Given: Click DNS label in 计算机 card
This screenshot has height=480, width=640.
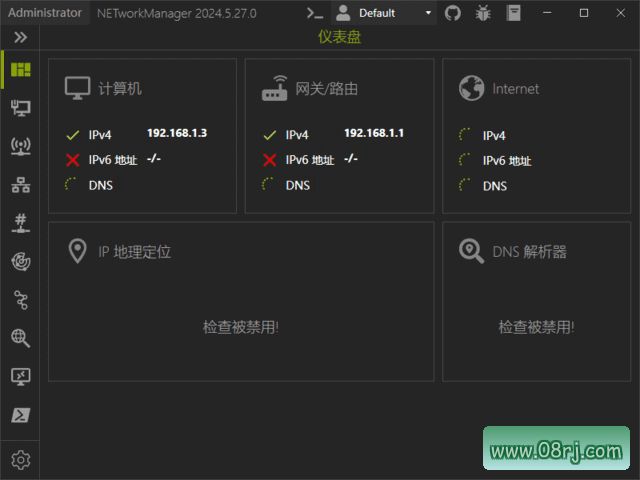Looking at the screenshot, I should click(x=101, y=186).
